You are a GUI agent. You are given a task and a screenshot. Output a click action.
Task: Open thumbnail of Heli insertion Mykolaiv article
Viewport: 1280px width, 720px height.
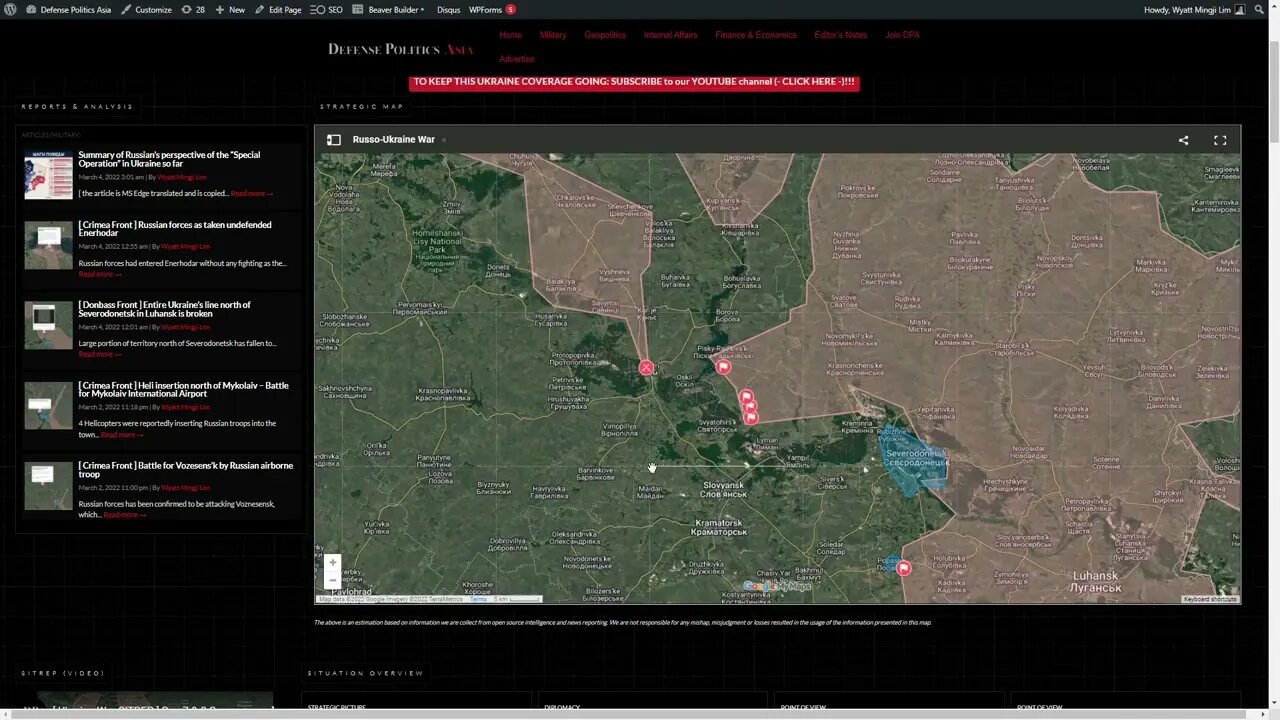tap(48, 405)
